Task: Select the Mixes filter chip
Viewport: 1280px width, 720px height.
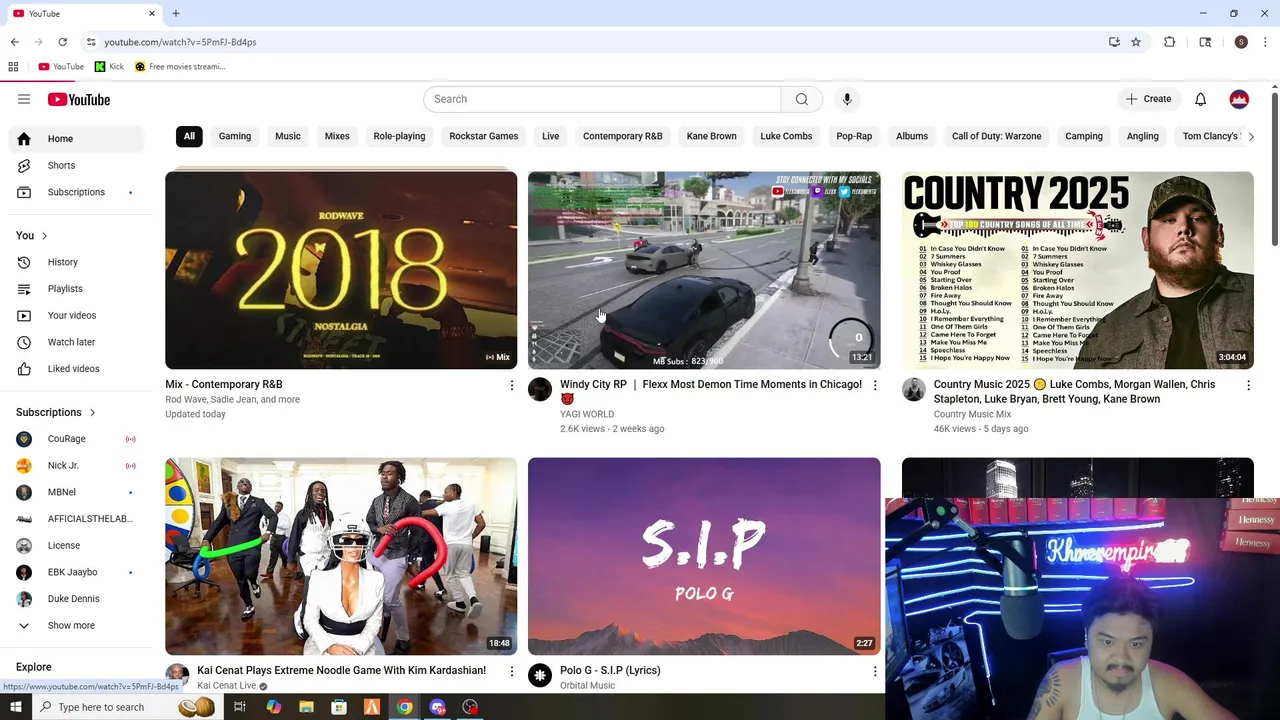Action: pyautogui.click(x=337, y=136)
